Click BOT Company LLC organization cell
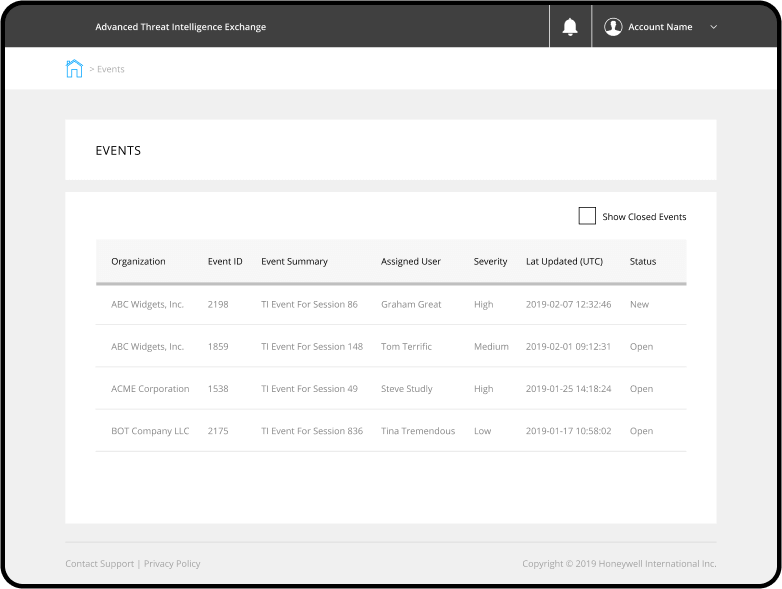This screenshot has width=782, height=589. tap(150, 431)
